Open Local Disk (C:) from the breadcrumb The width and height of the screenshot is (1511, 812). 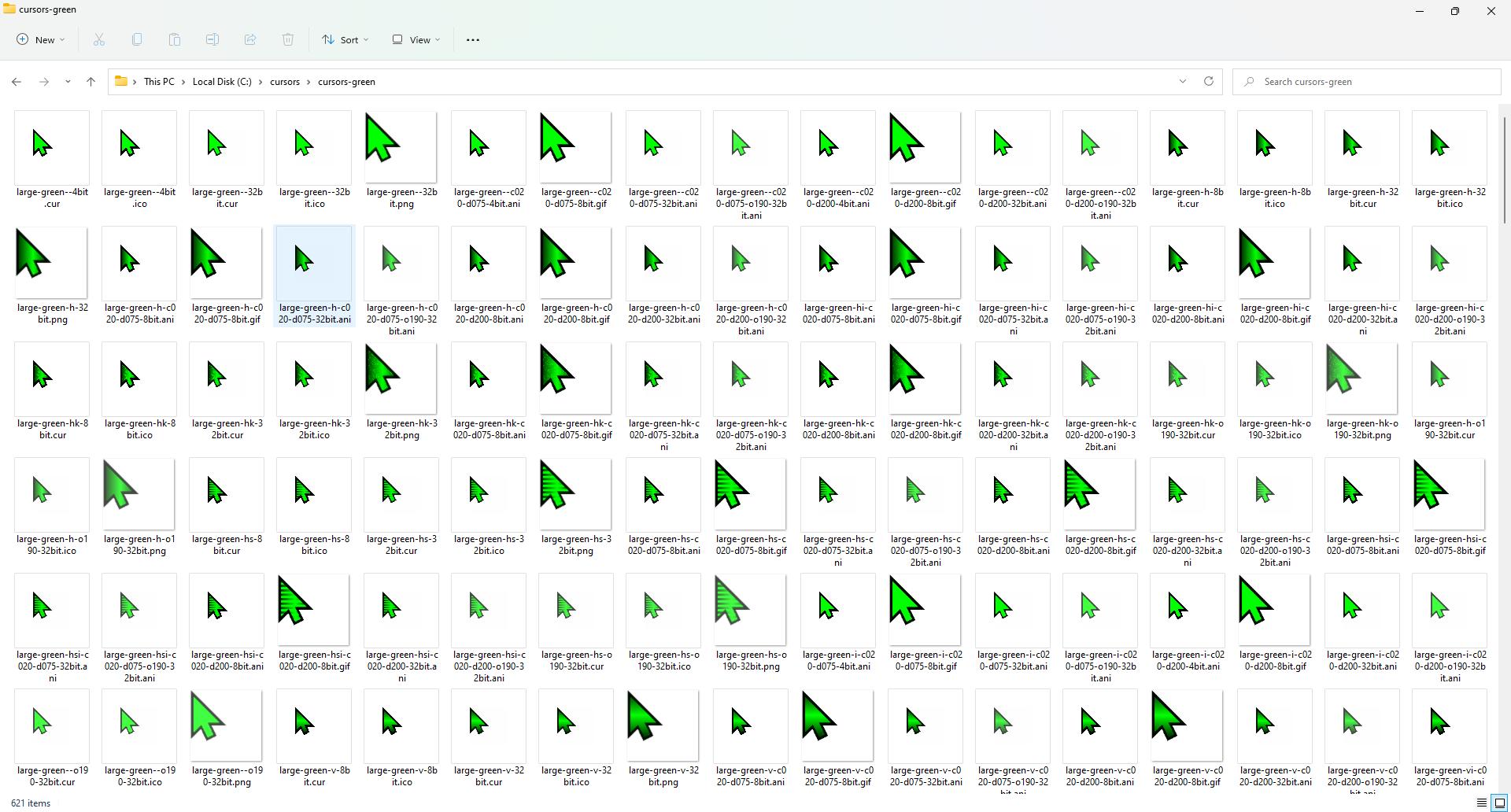pos(221,81)
